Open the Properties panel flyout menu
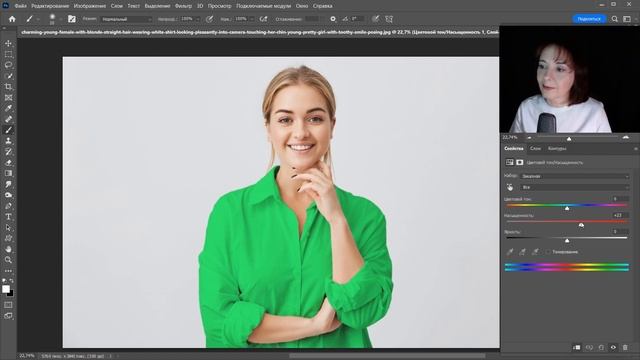Screen dimensions: 640x360 636,149
